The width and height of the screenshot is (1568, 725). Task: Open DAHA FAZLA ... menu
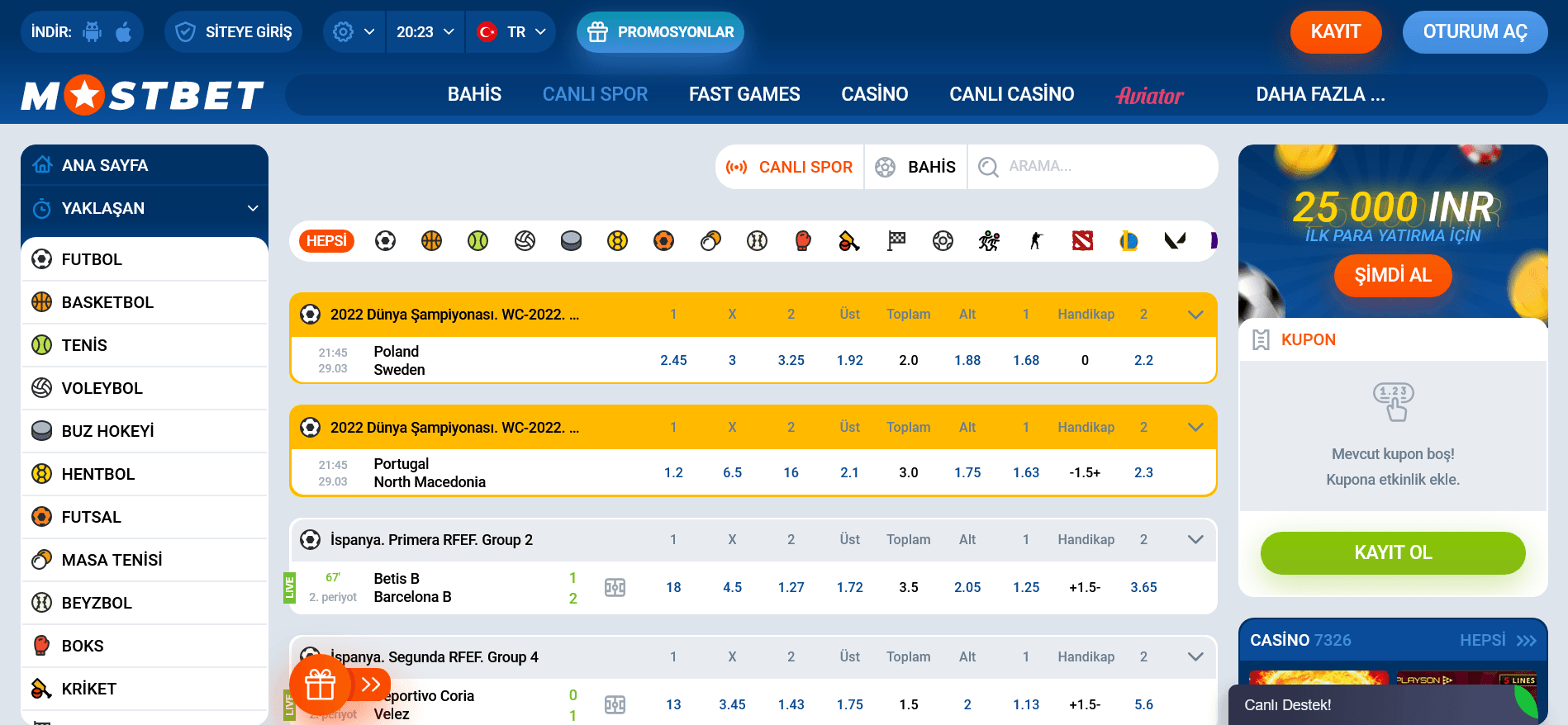coord(1320,94)
